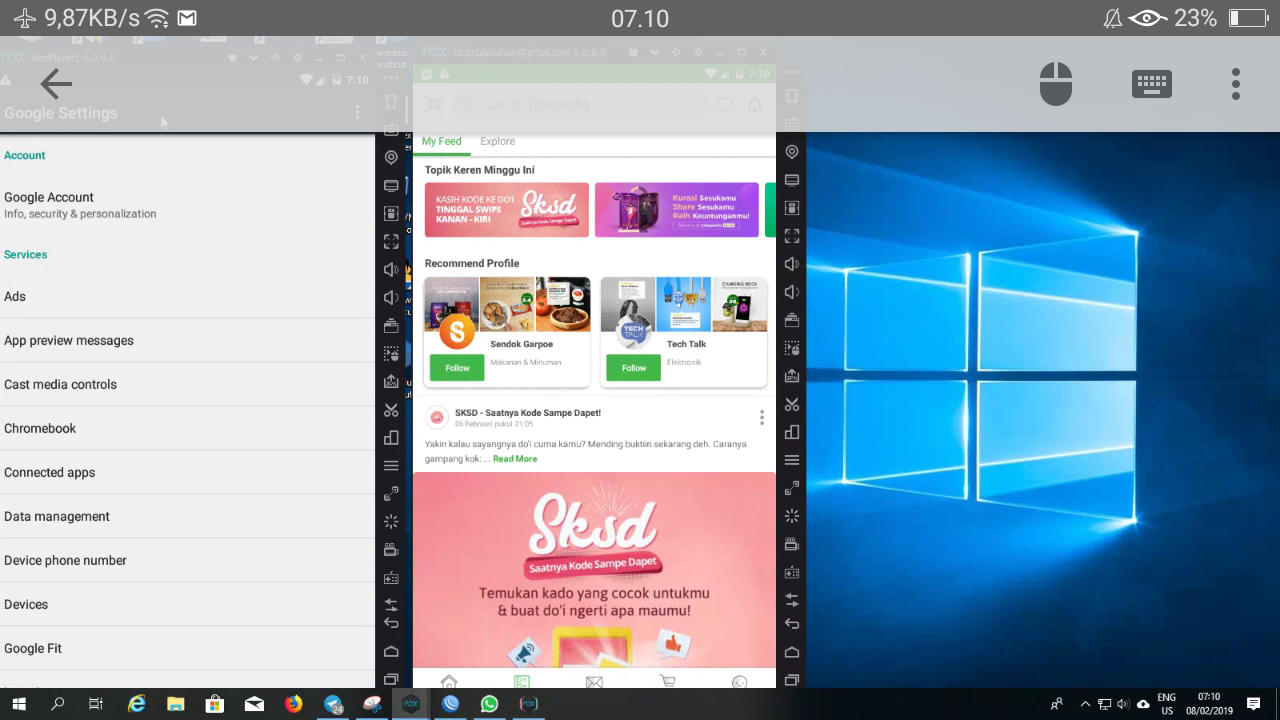This screenshot has height=720, width=1280.
Task: Tap the Cari di Tokopedia search field
Action: tap(537, 104)
